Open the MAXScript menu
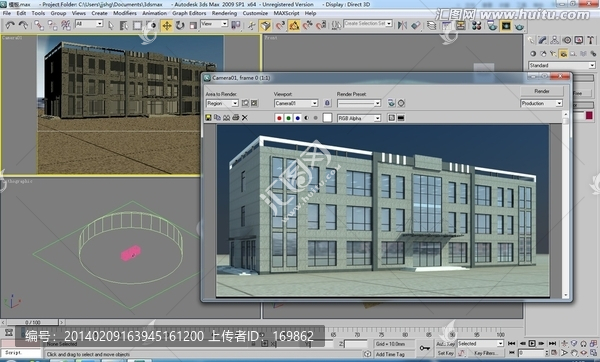Viewport: 600px width, 362px height. pyautogui.click(x=286, y=13)
